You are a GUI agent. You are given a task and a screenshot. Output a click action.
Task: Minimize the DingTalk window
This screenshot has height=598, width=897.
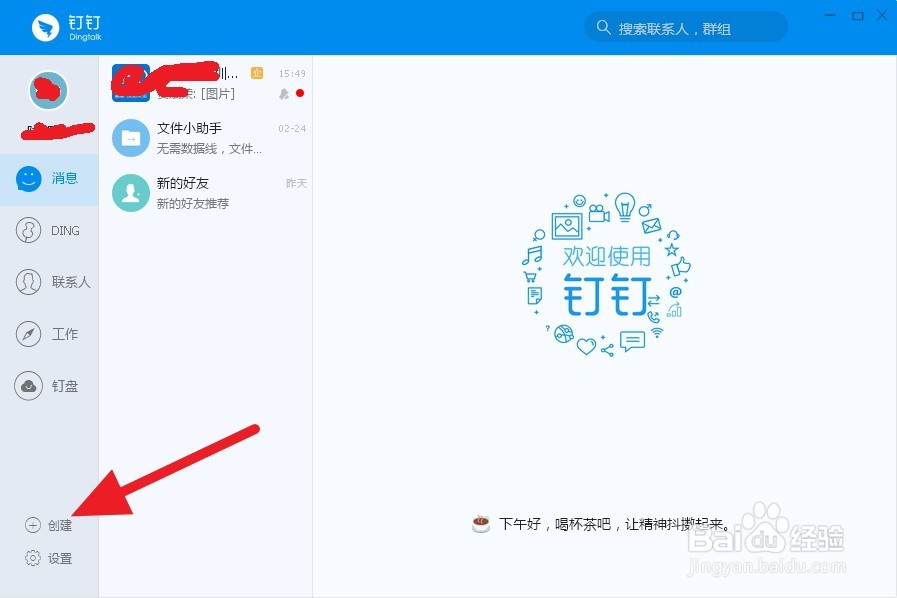tap(830, 15)
